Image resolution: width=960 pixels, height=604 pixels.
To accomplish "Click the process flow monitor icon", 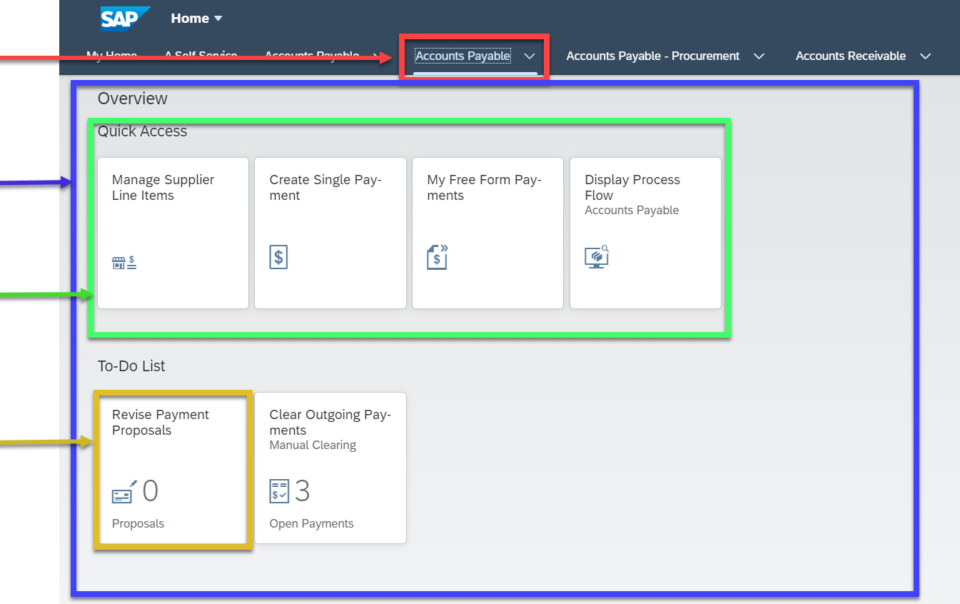I will point(596,257).
